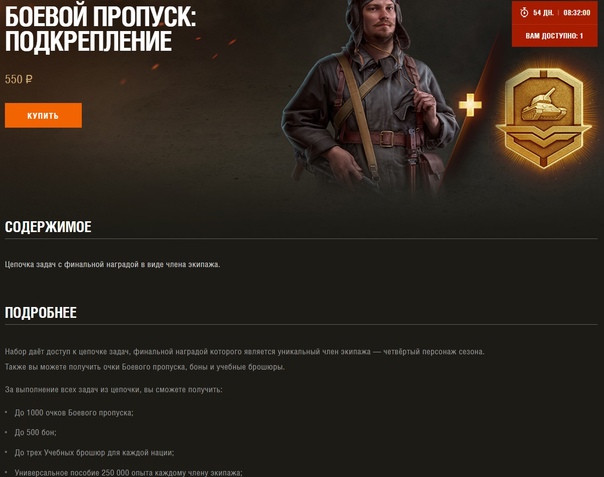Click the line starting with За выполнение всех задач
The image size is (604, 477).
[x=114, y=390]
